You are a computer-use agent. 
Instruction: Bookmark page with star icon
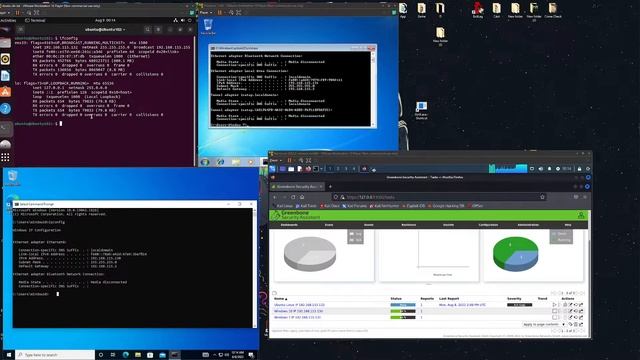(542, 197)
